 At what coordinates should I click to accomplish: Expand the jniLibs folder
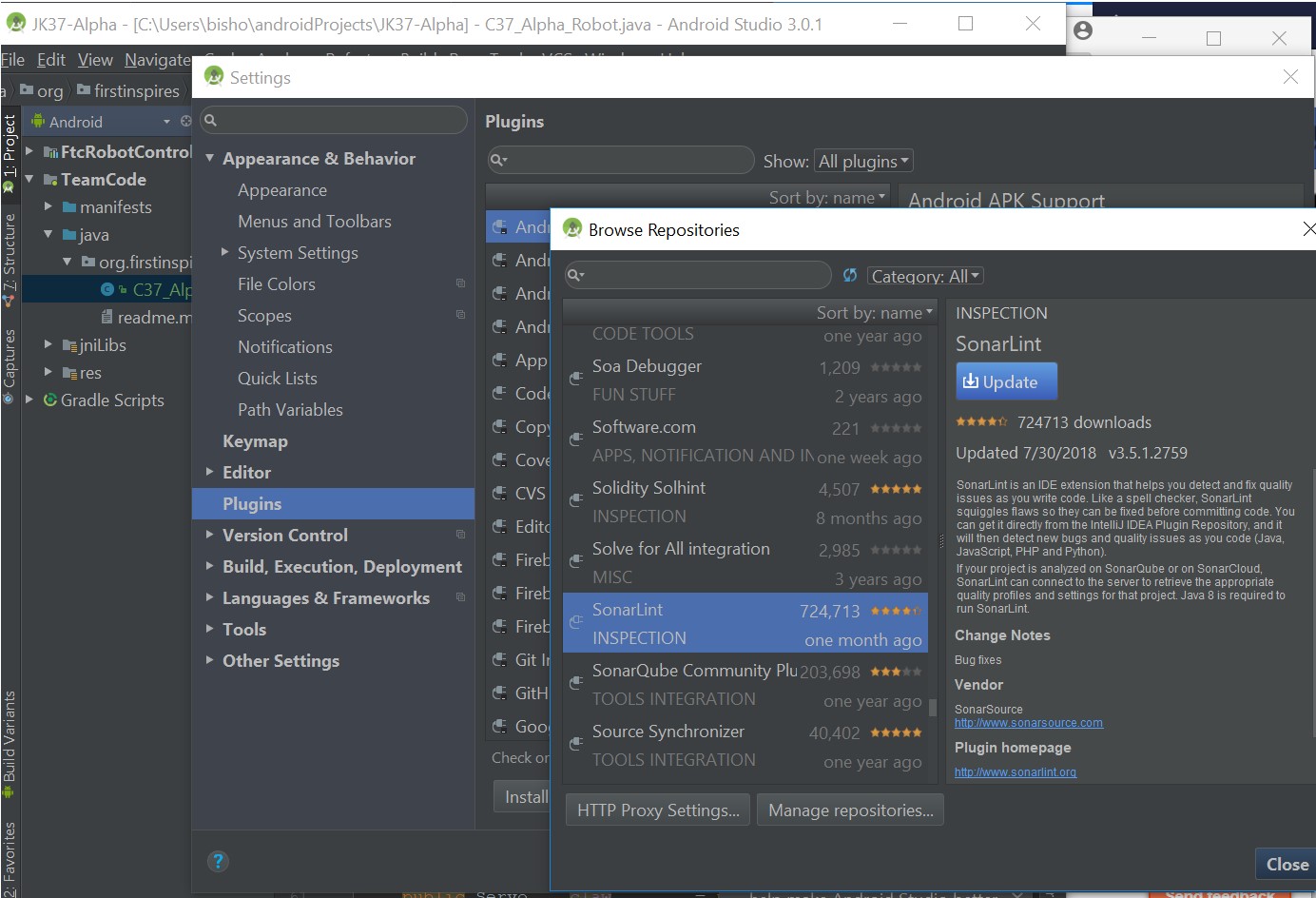click(48, 344)
